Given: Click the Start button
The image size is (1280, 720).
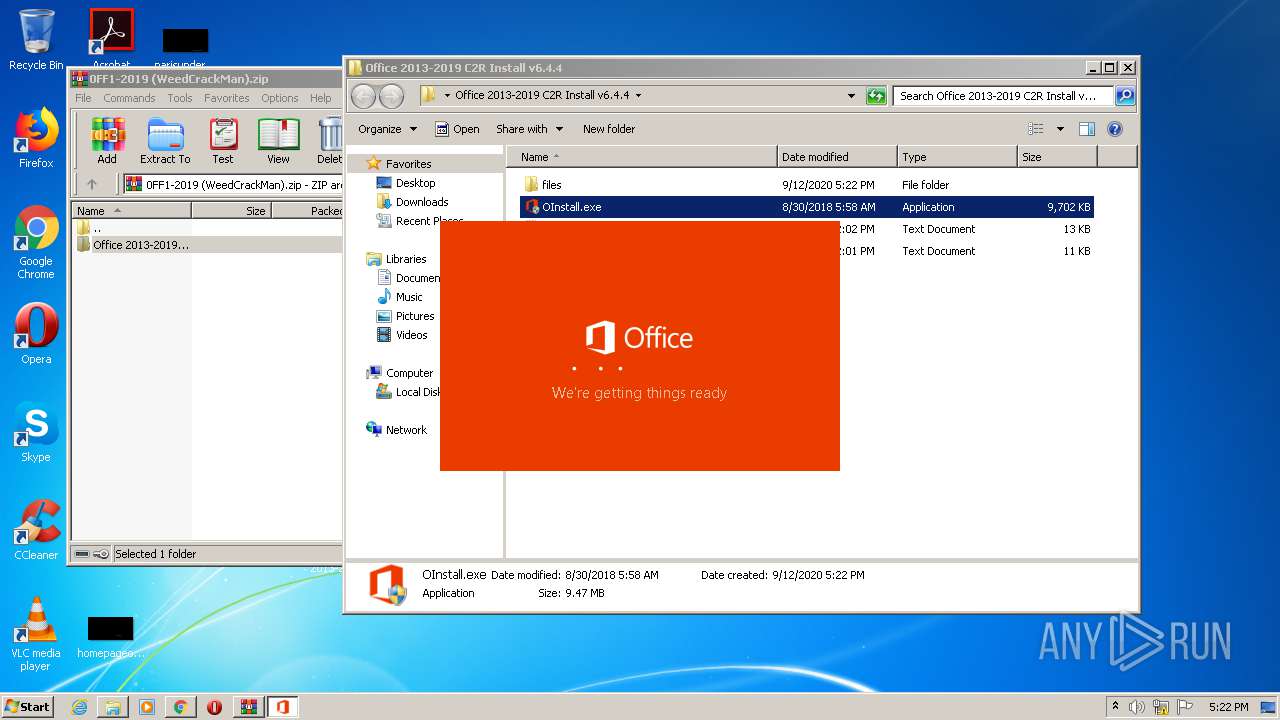Looking at the screenshot, I should pos(28,707).
